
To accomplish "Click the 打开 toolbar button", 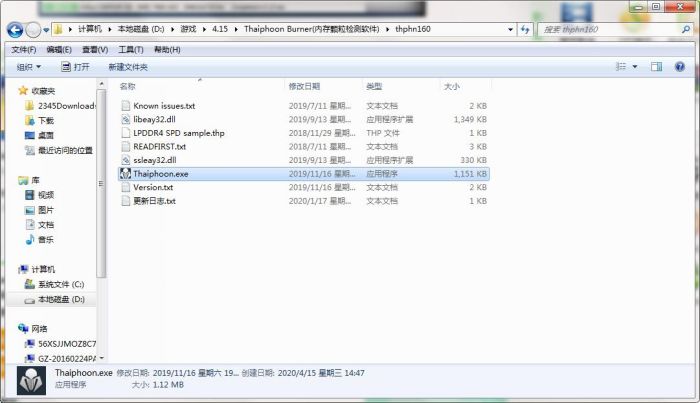I will 75,67.
